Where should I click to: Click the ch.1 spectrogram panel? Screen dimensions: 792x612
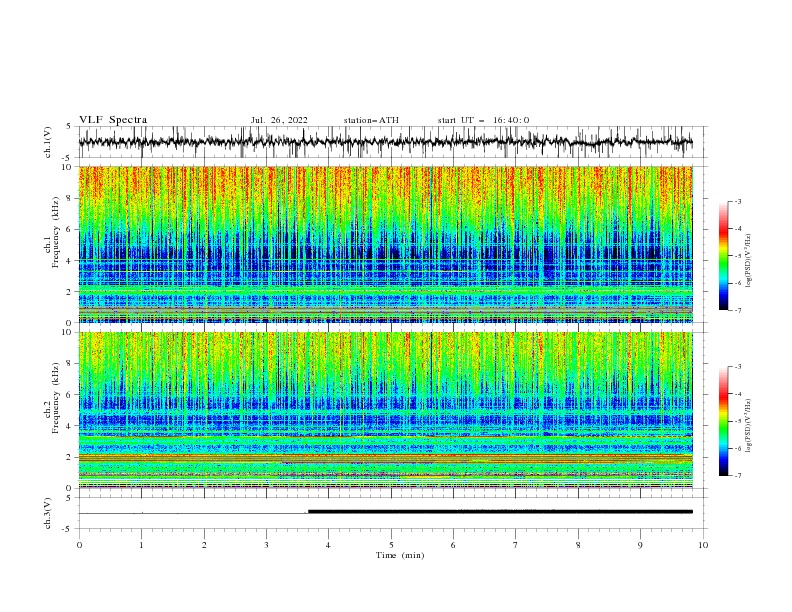[386, 244]
